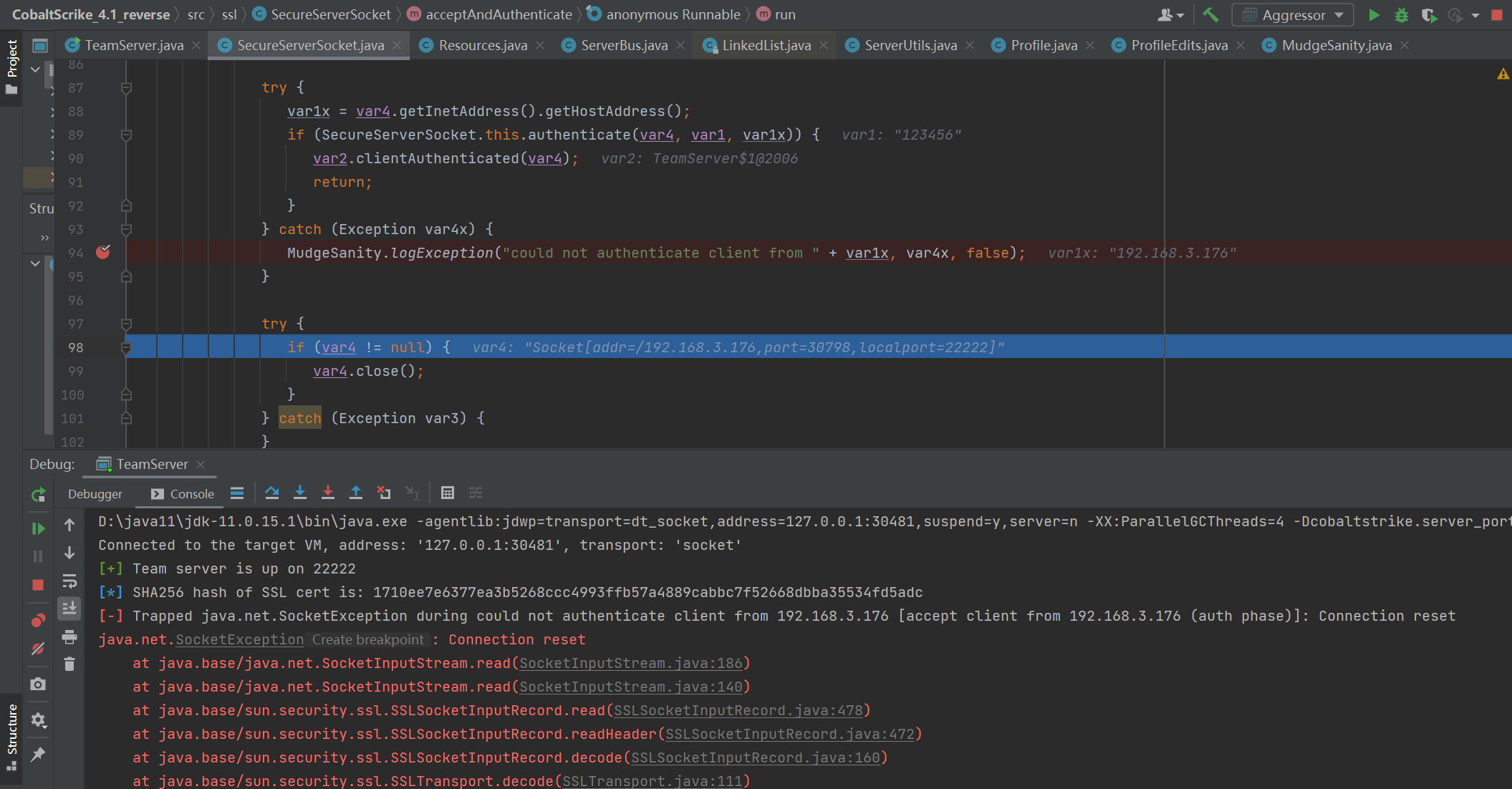Viewport: 1512px width, 789px height.
Task: View breakpoints with double red circles icon
Action: pos(39,620)
